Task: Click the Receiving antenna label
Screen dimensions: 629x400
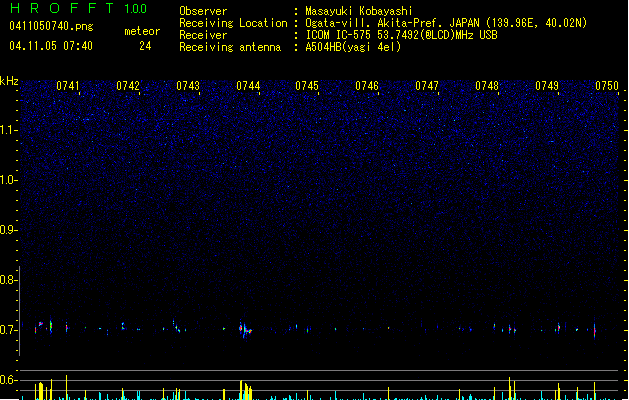Action: [230, 47]
